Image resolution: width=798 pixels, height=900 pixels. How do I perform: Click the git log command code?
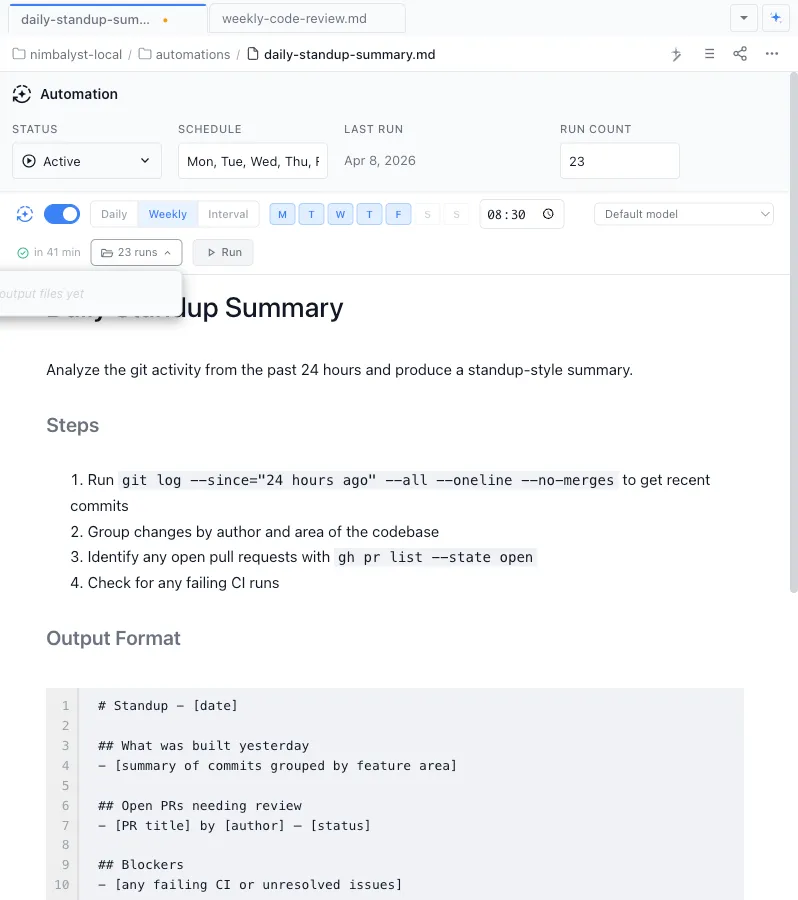[x=368, y=480]
